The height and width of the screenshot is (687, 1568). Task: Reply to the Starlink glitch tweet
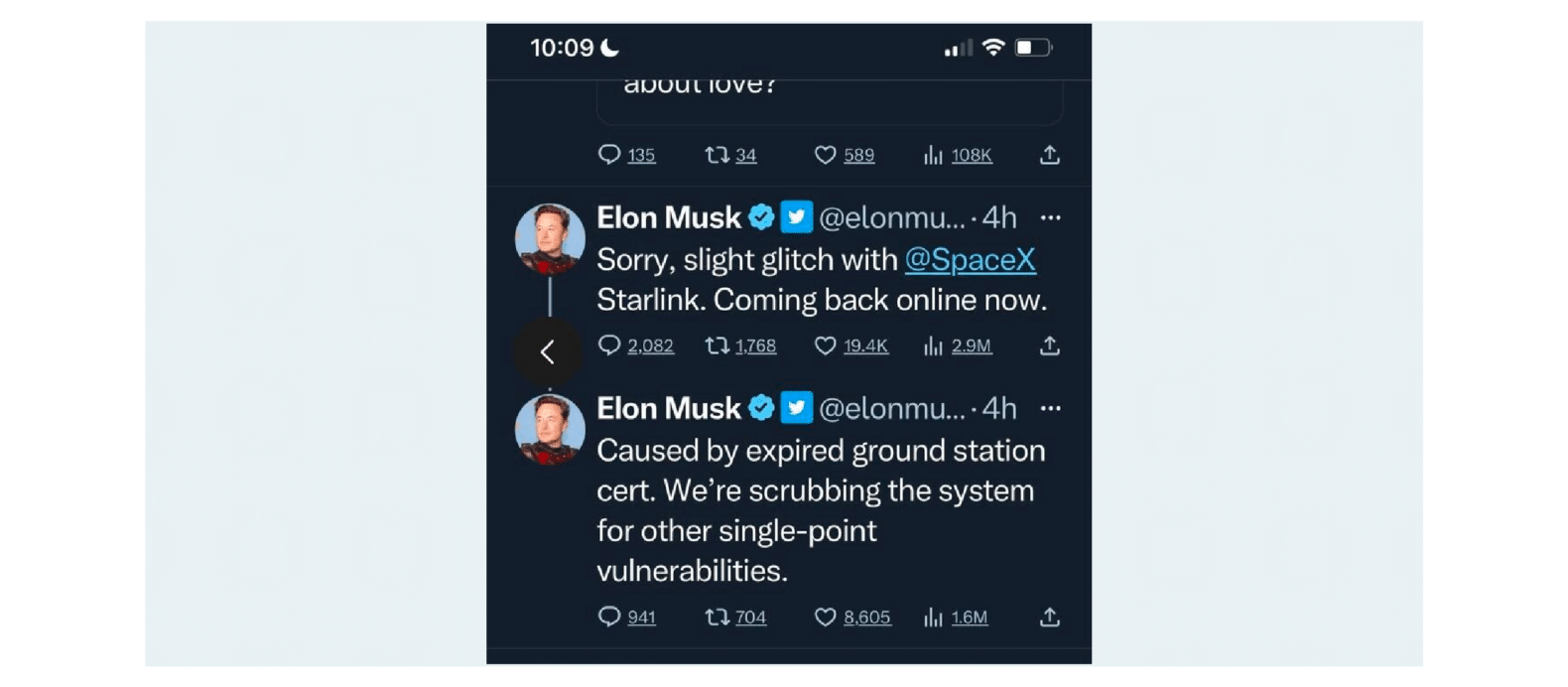(609, 345)
